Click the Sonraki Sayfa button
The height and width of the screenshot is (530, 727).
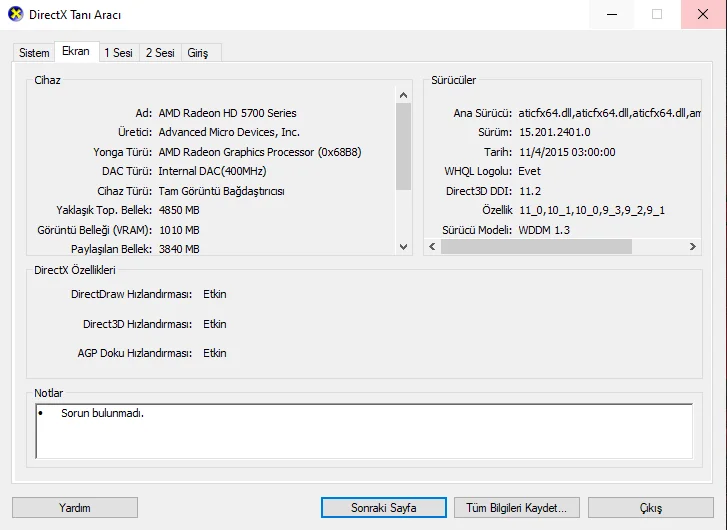coord(383,508)
